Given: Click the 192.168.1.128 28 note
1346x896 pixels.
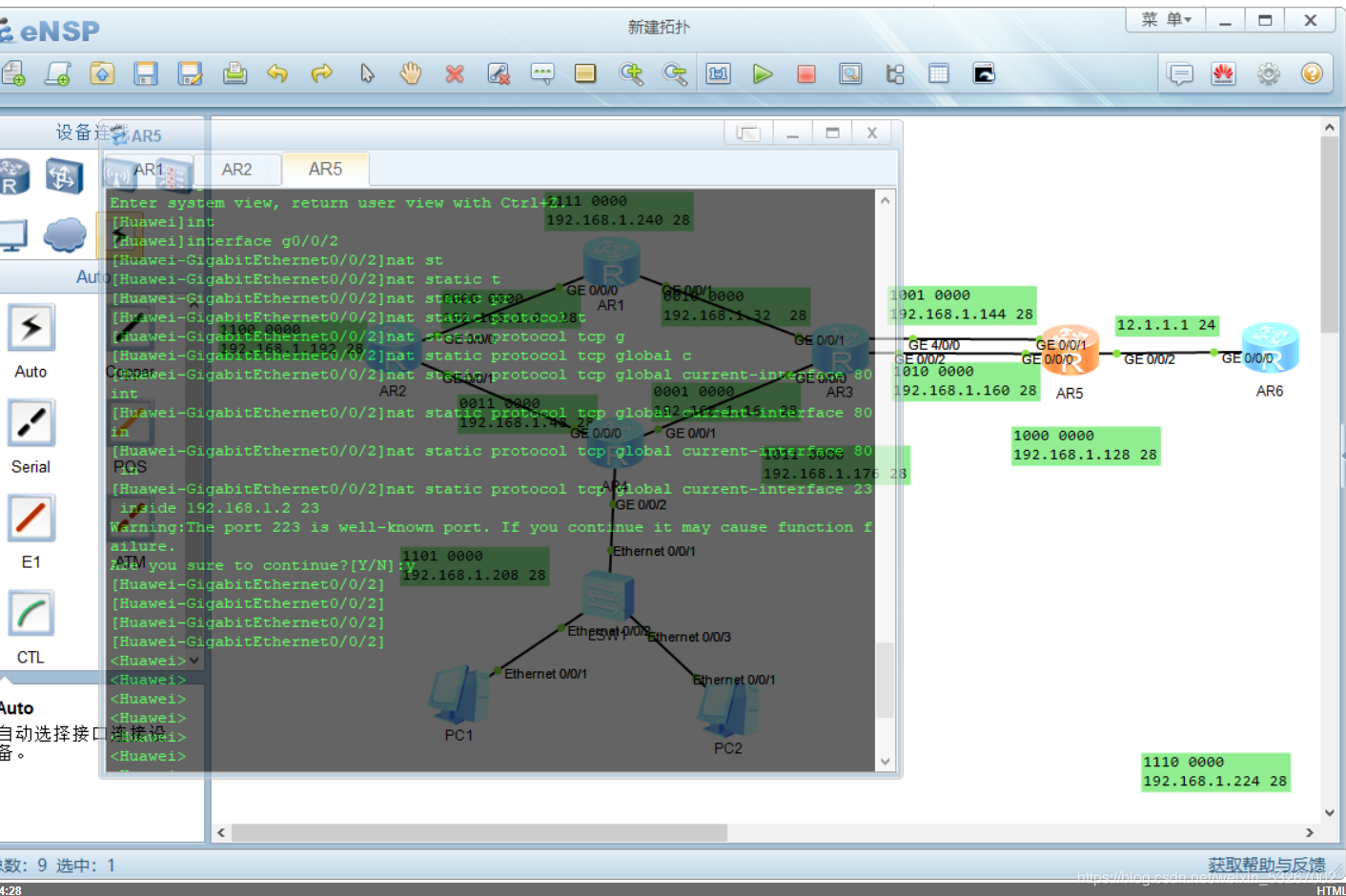Looking at the screenshot, I should point(1085,445).
